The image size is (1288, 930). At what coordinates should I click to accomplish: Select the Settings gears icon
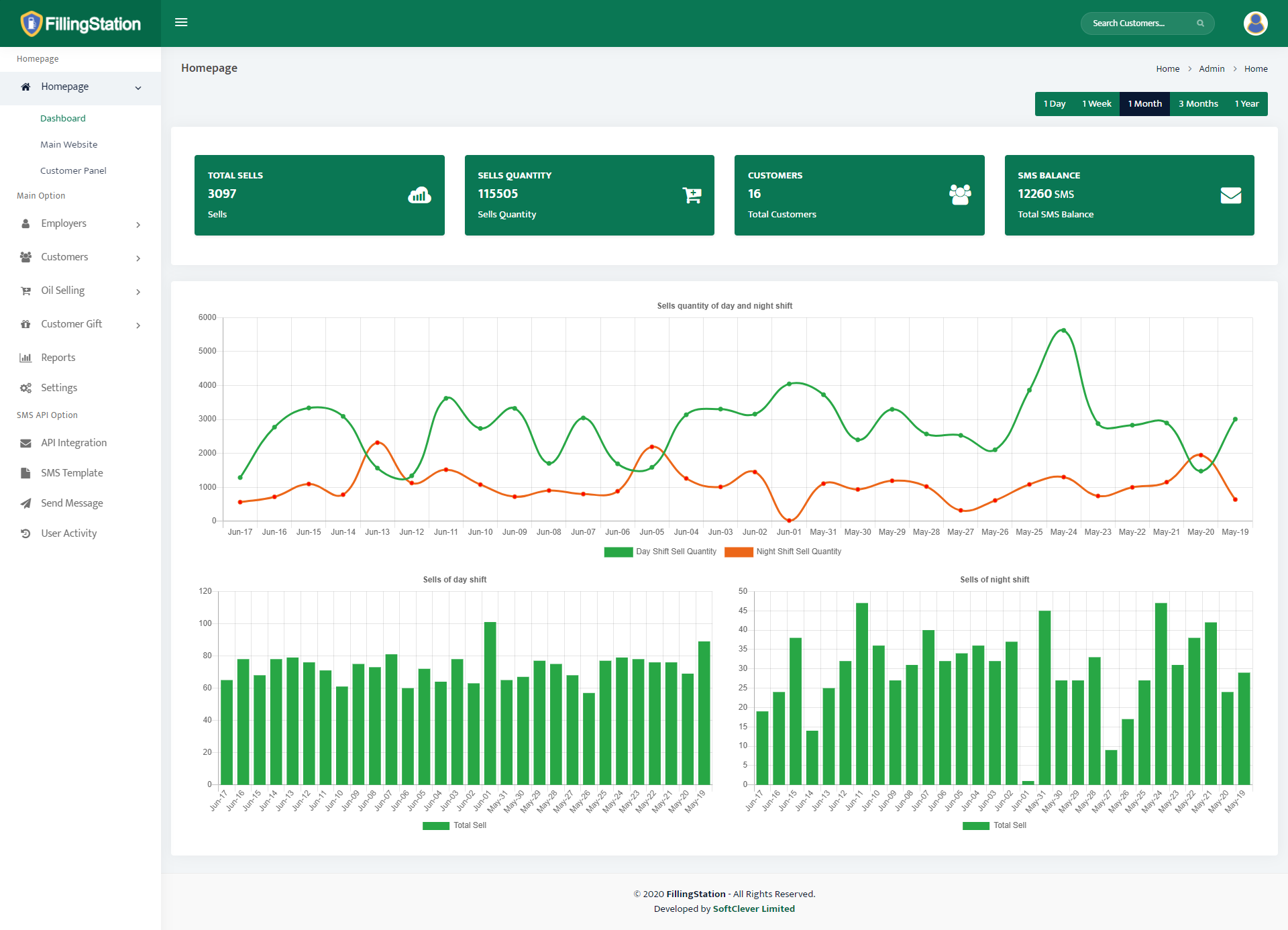[x=25, y=387]
